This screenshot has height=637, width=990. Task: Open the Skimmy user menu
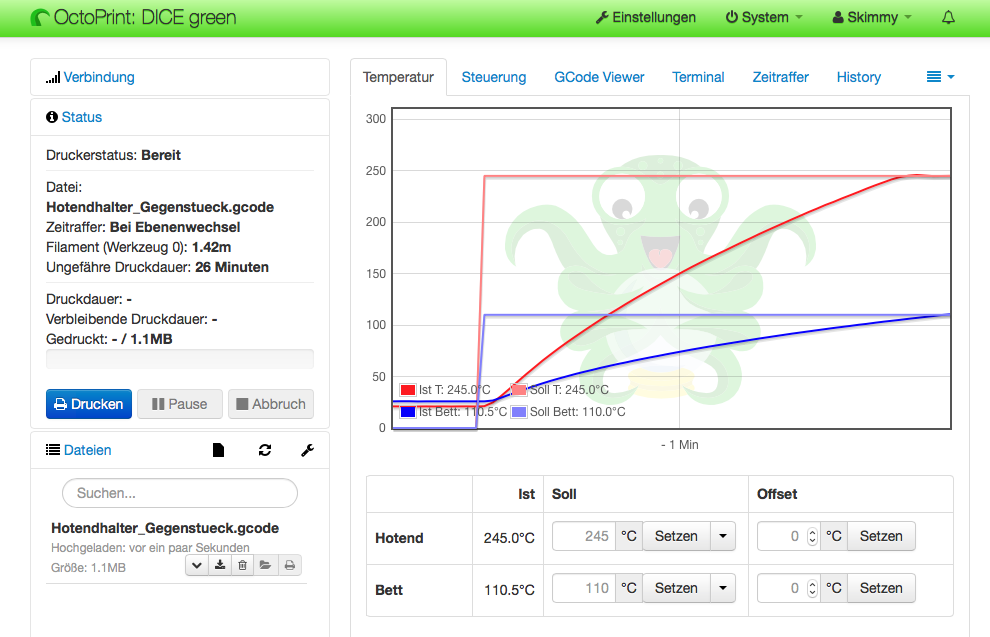[x=871, y=18]
